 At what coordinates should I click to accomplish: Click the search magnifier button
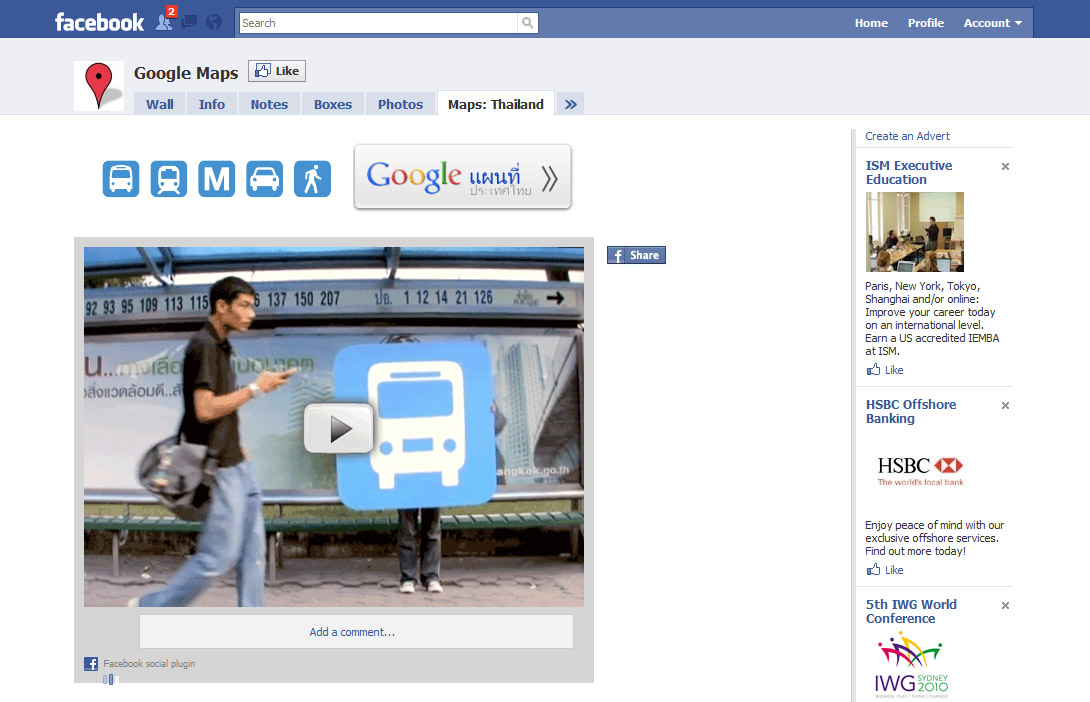(528, 23)
